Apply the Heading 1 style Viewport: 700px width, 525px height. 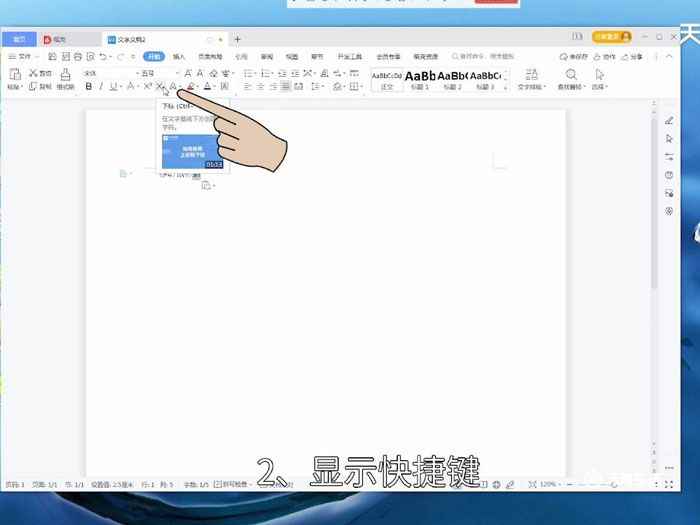420,81
